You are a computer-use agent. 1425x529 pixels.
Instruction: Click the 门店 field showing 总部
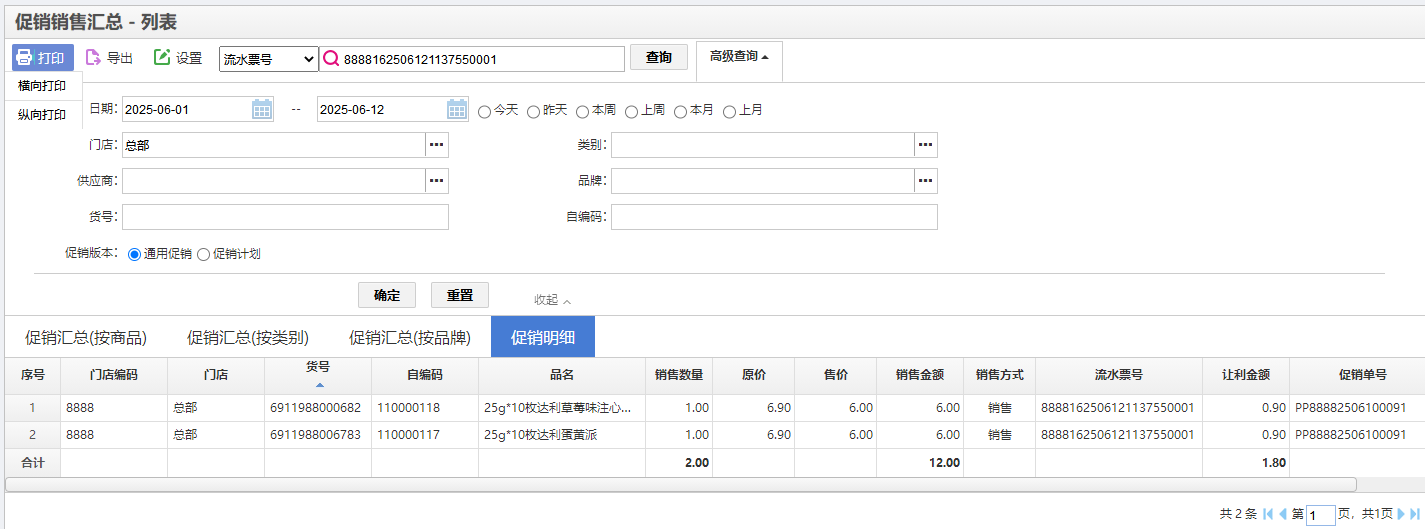tap(274, 145)
